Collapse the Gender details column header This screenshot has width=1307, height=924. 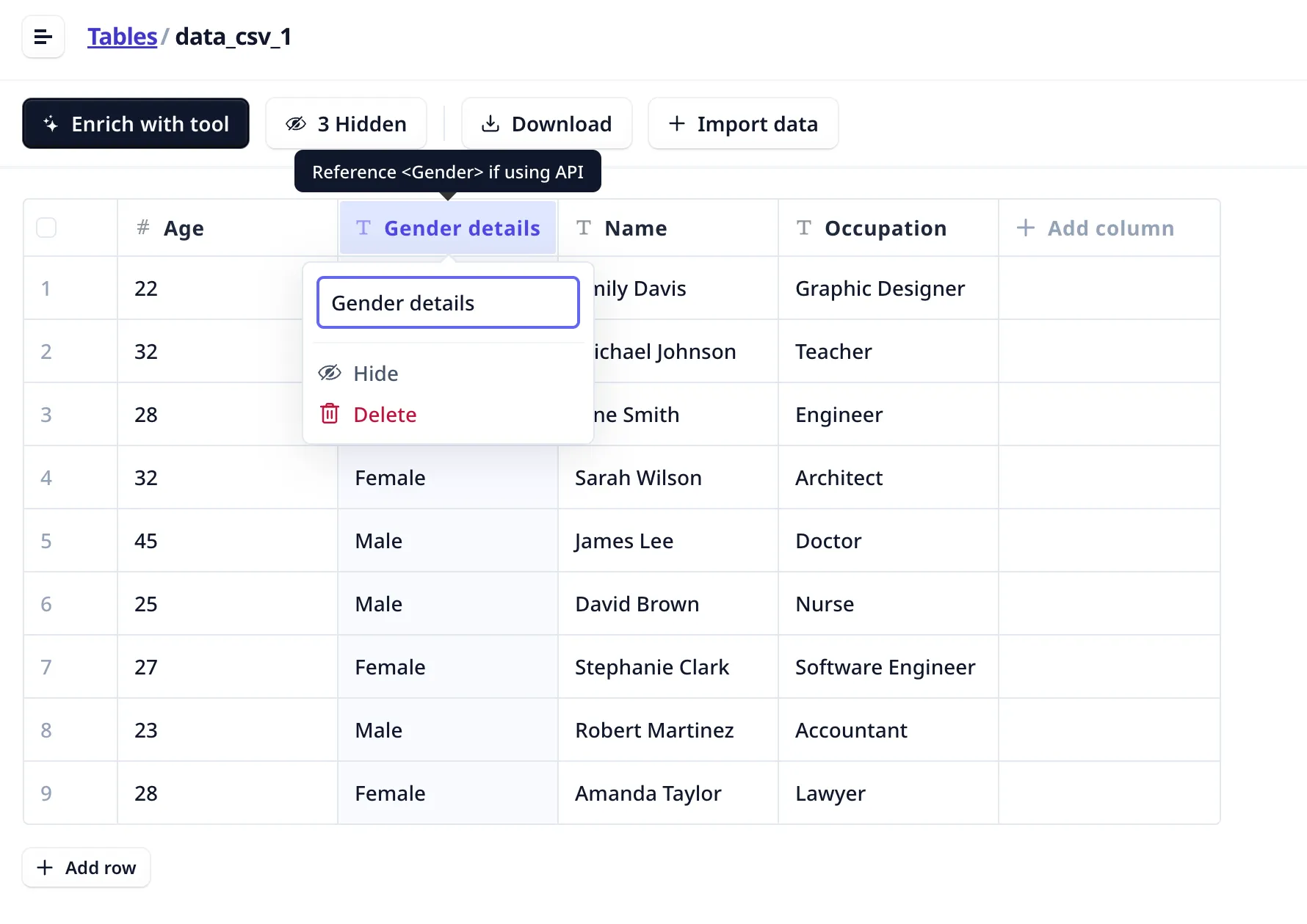tap(448, 228)
